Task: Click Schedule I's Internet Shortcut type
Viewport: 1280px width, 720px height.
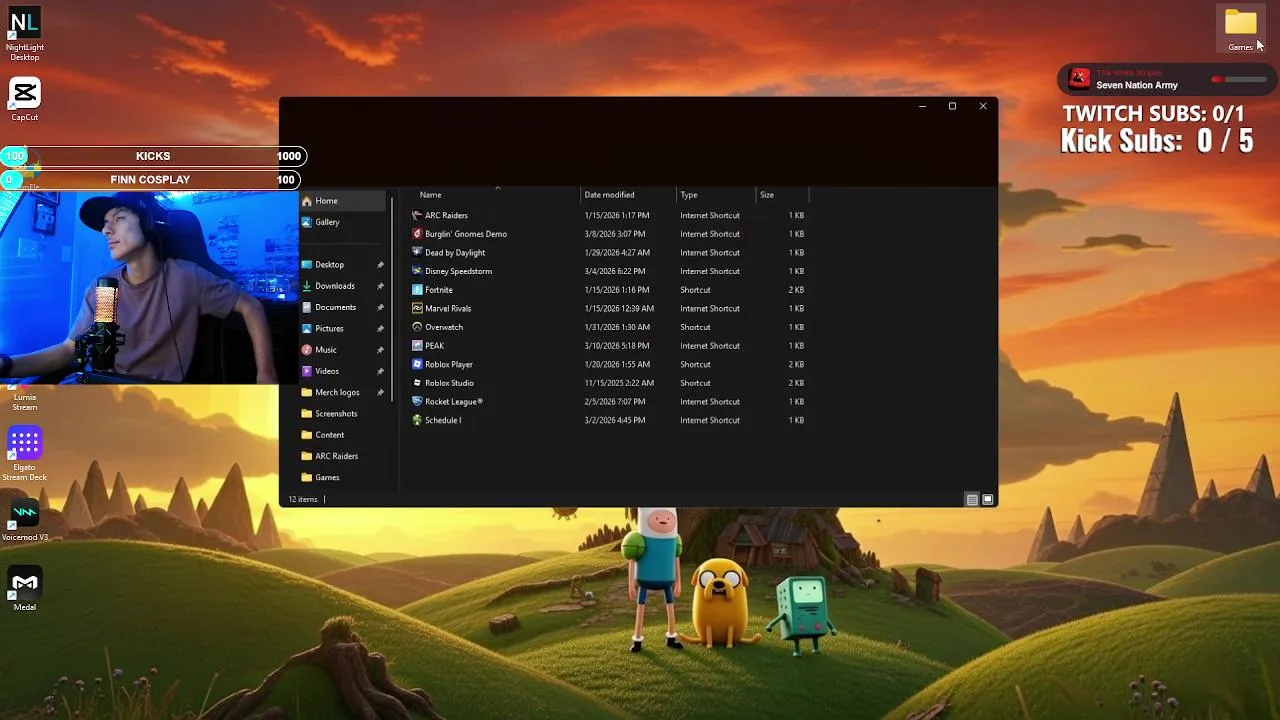Action: pyautogui.click(x=710, y=421)
